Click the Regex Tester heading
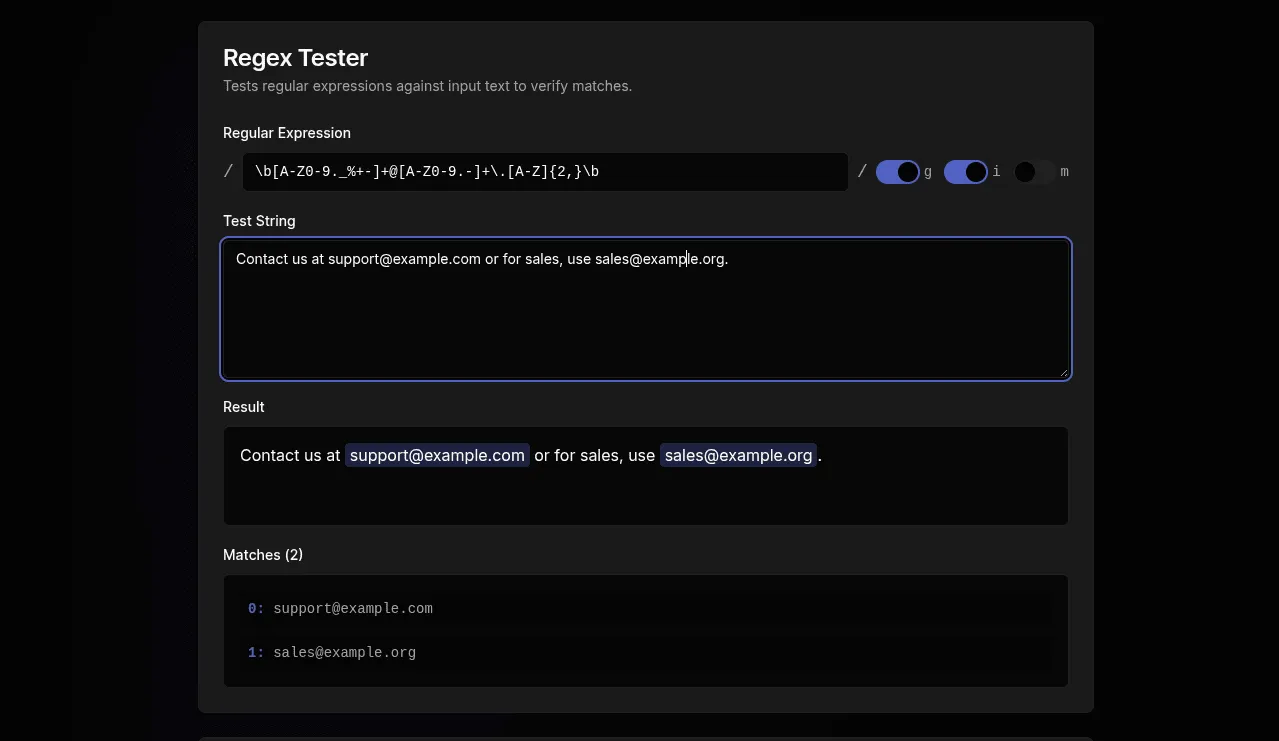 click(x=295, y=57)
